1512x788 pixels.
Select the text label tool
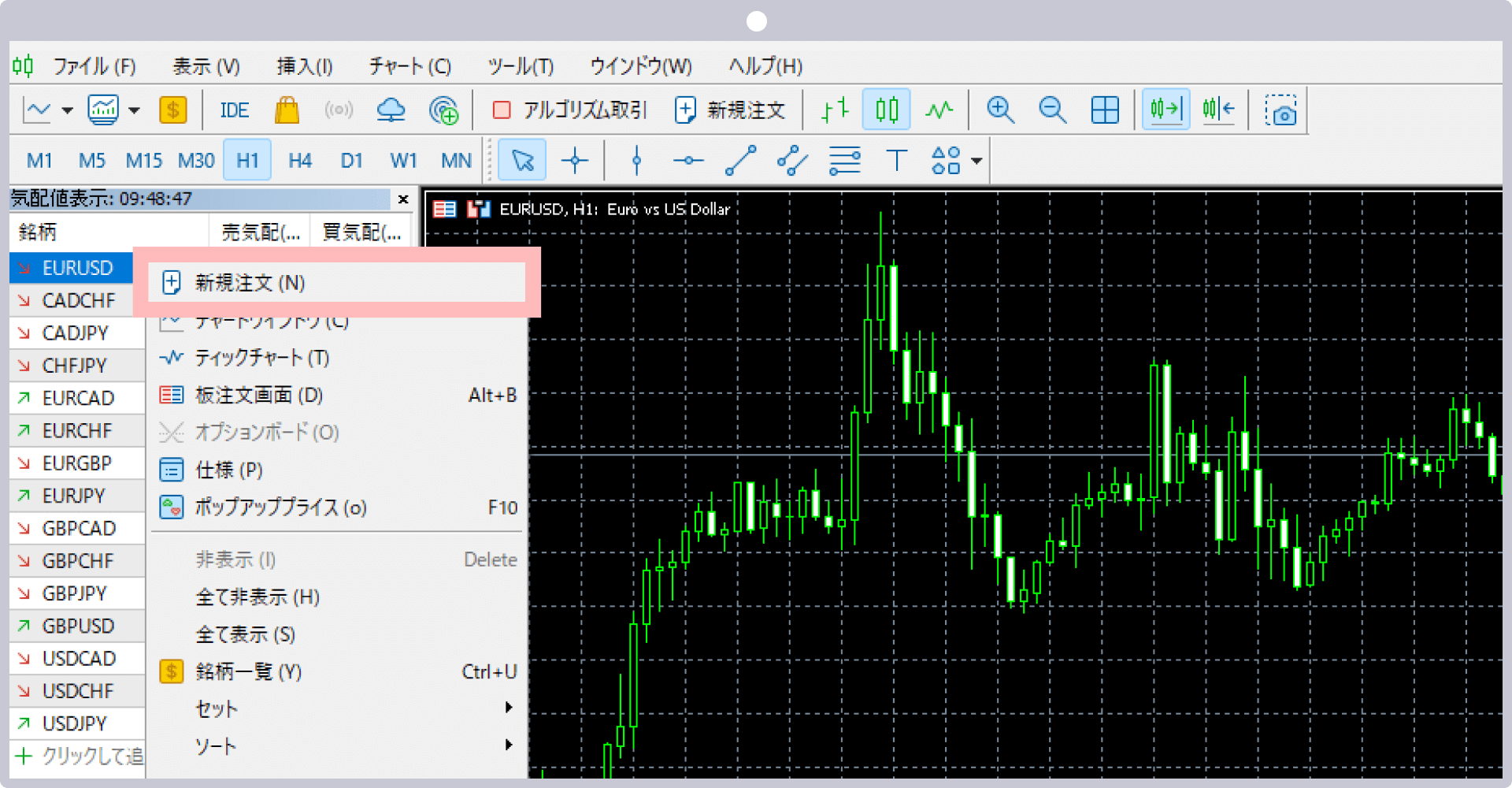(x=896, y=161)
